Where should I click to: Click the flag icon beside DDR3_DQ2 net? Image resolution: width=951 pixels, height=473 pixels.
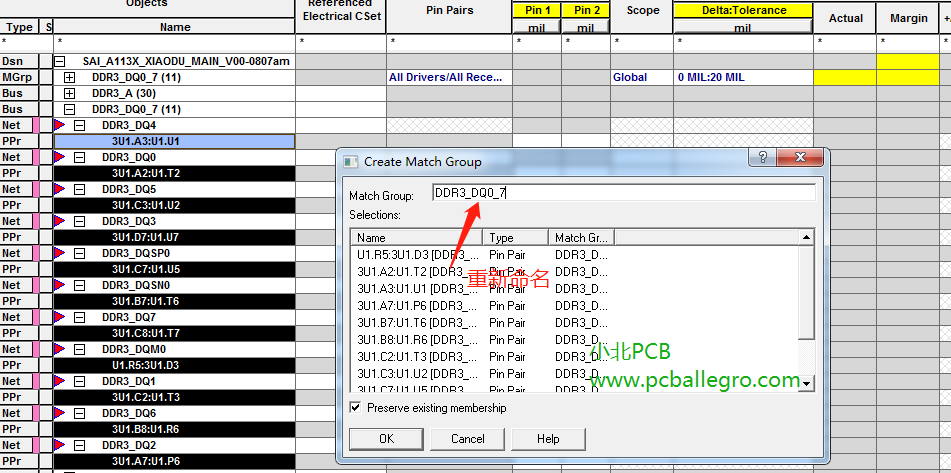click(59, 445)
